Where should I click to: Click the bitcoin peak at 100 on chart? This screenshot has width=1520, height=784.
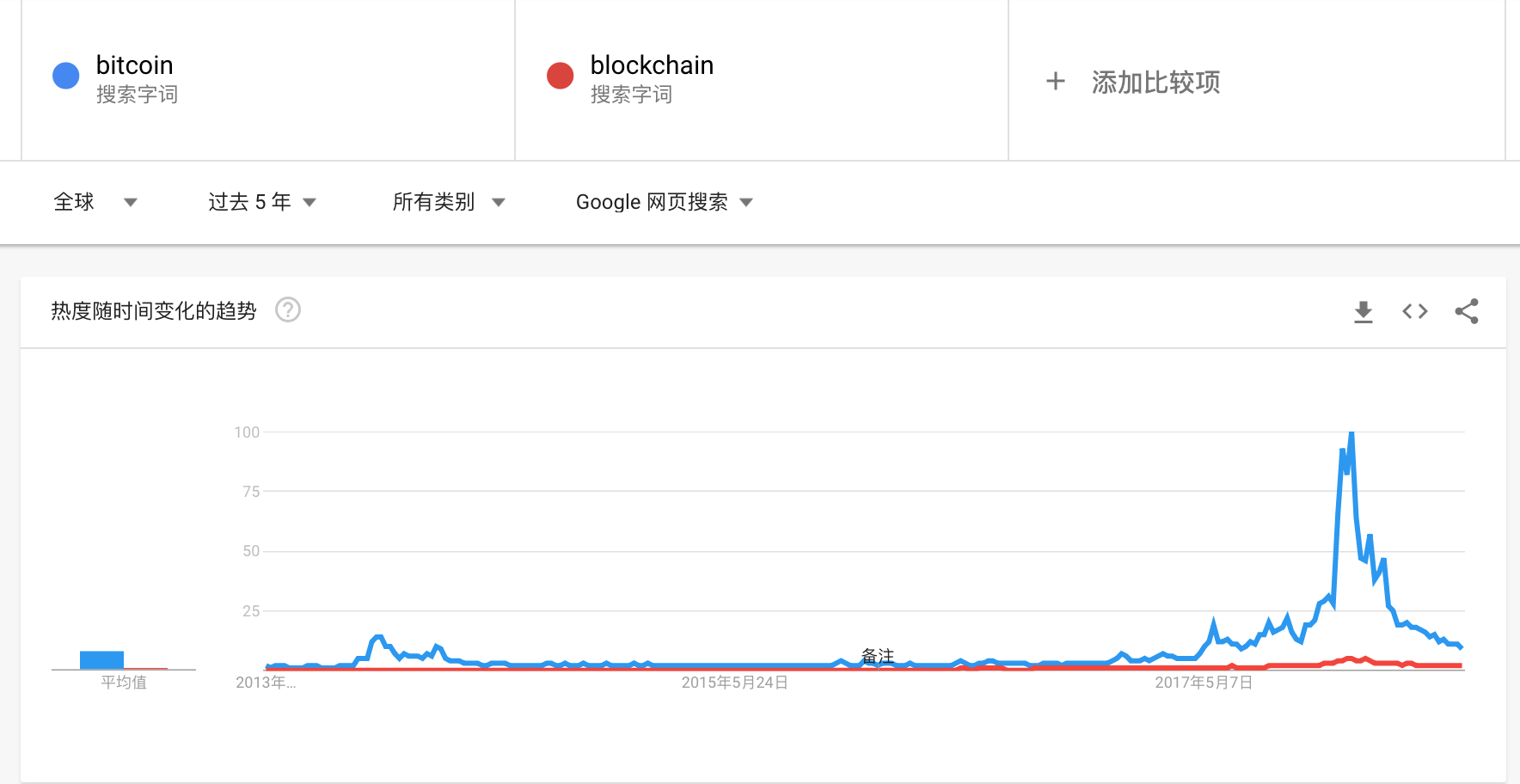pos(1351,434)
